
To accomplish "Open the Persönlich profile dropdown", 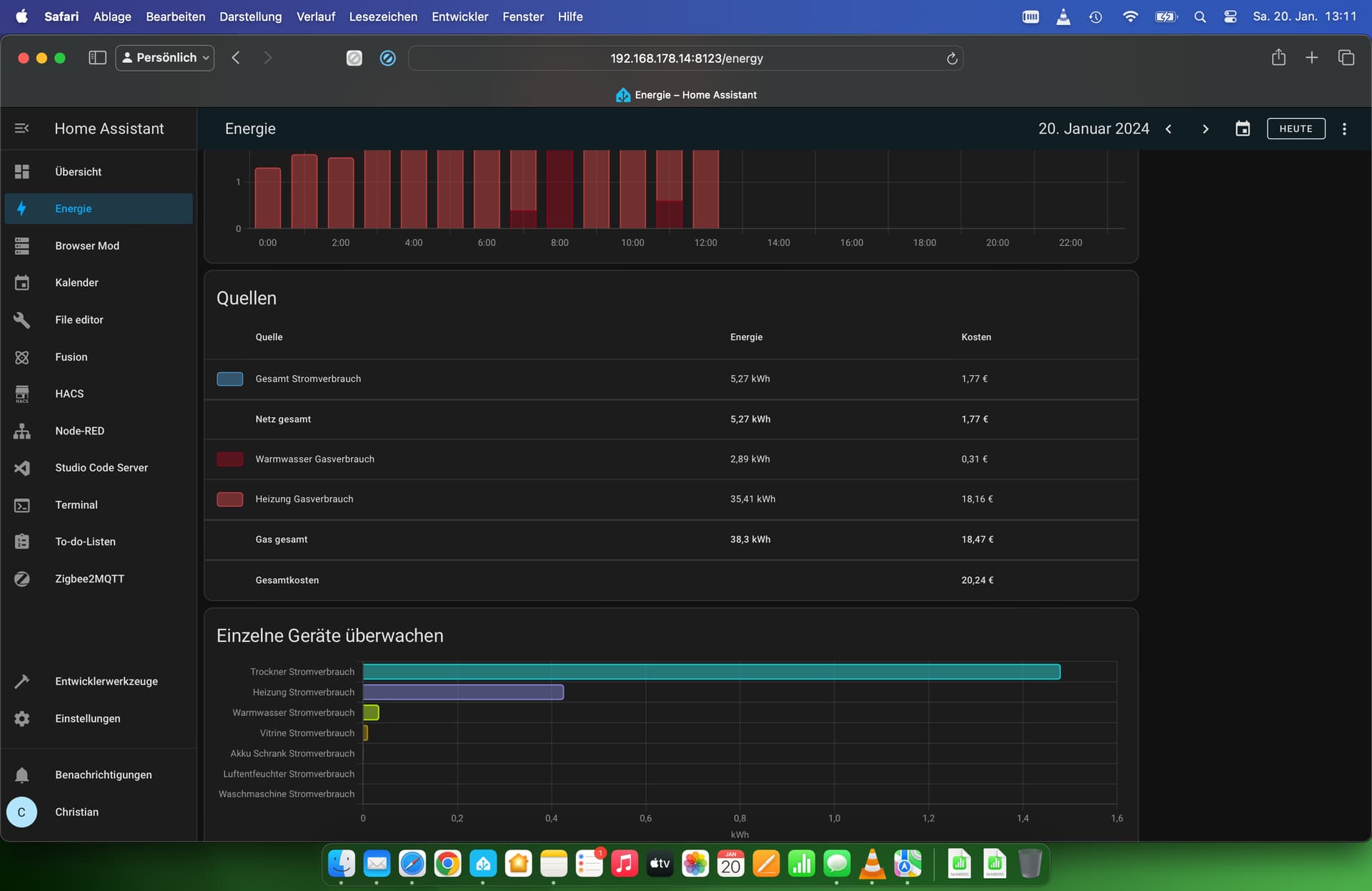I will click(165, 58).
